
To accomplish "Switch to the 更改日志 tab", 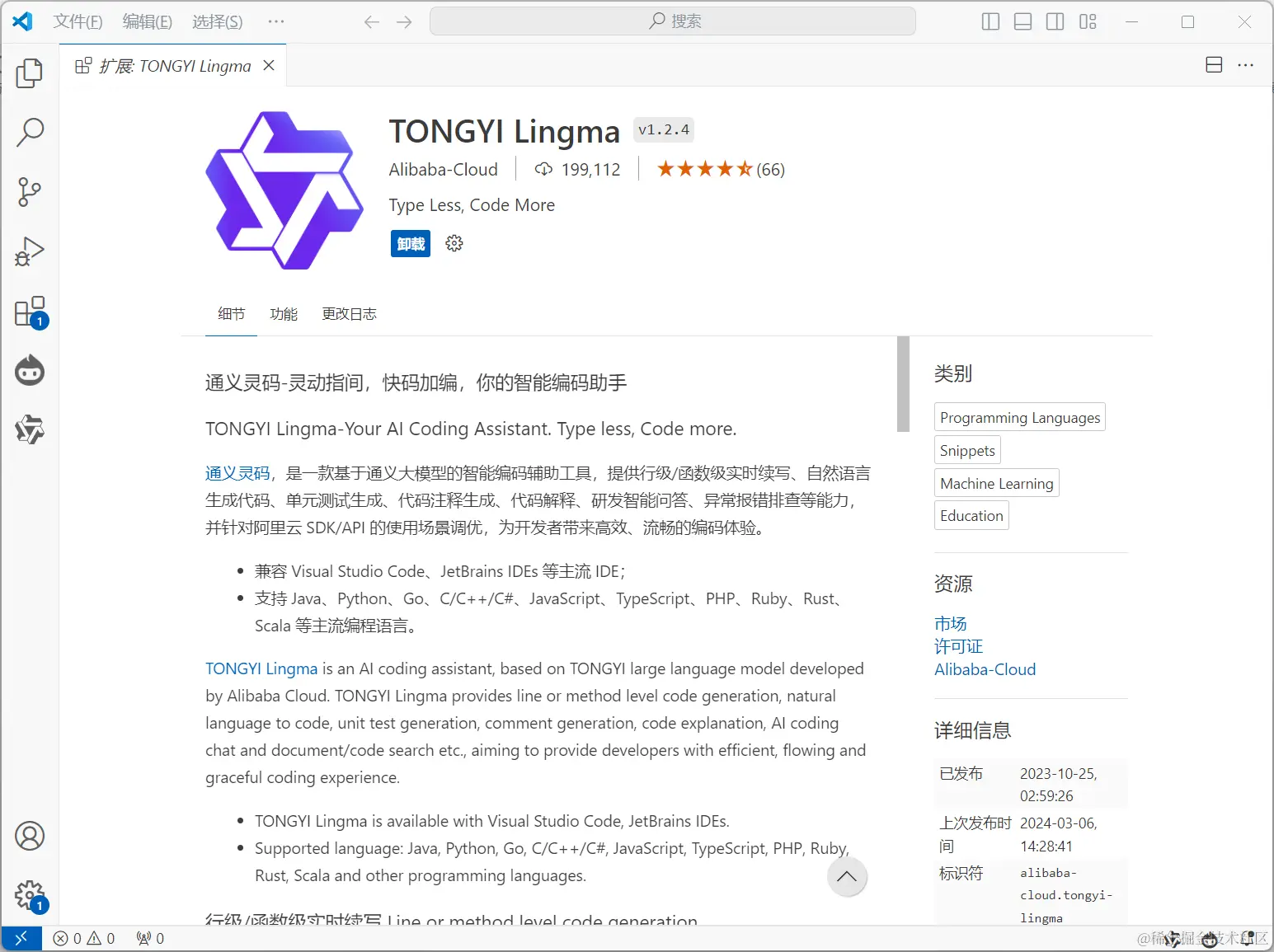I will 350,314.
